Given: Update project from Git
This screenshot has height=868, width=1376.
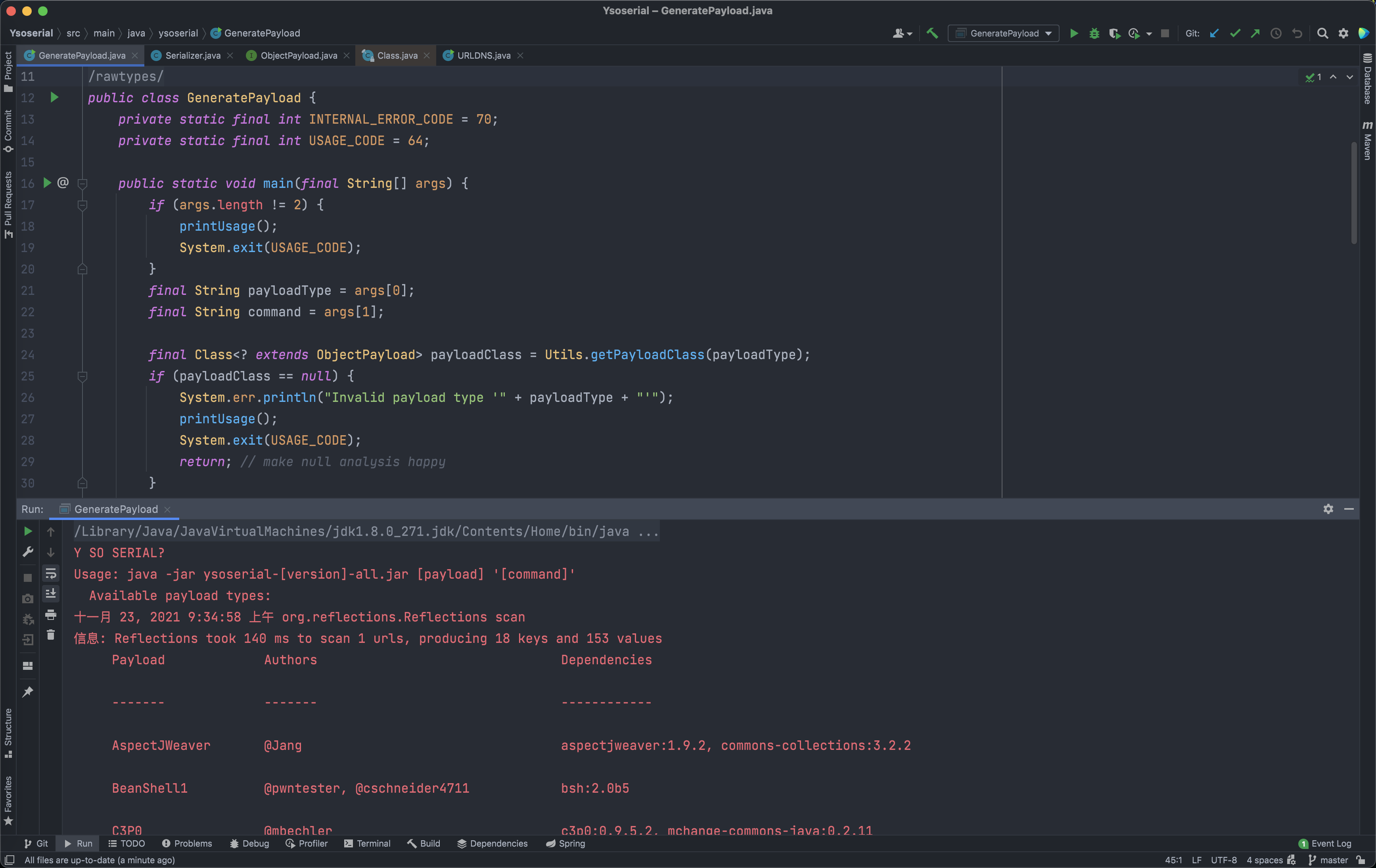Looking at the screenshot, I should (1214, 33).
